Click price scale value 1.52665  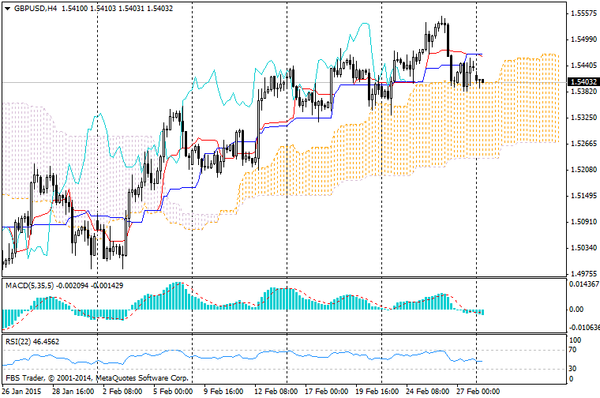click(x=584, y=144)
